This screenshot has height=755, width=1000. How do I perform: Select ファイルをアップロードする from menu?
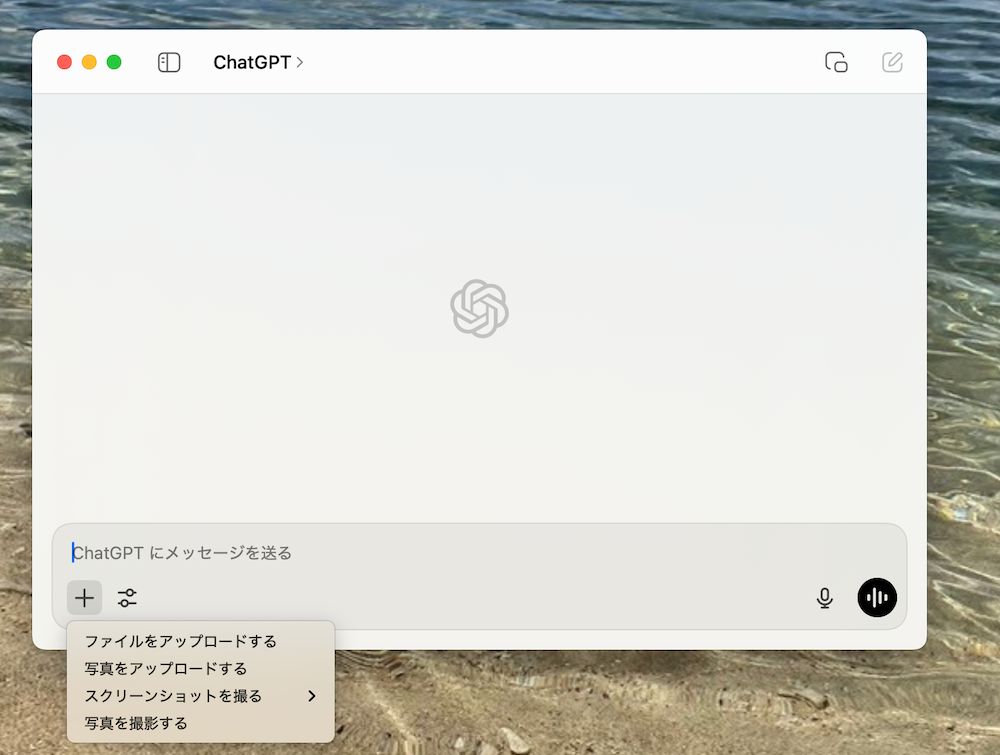click(181, 641)
